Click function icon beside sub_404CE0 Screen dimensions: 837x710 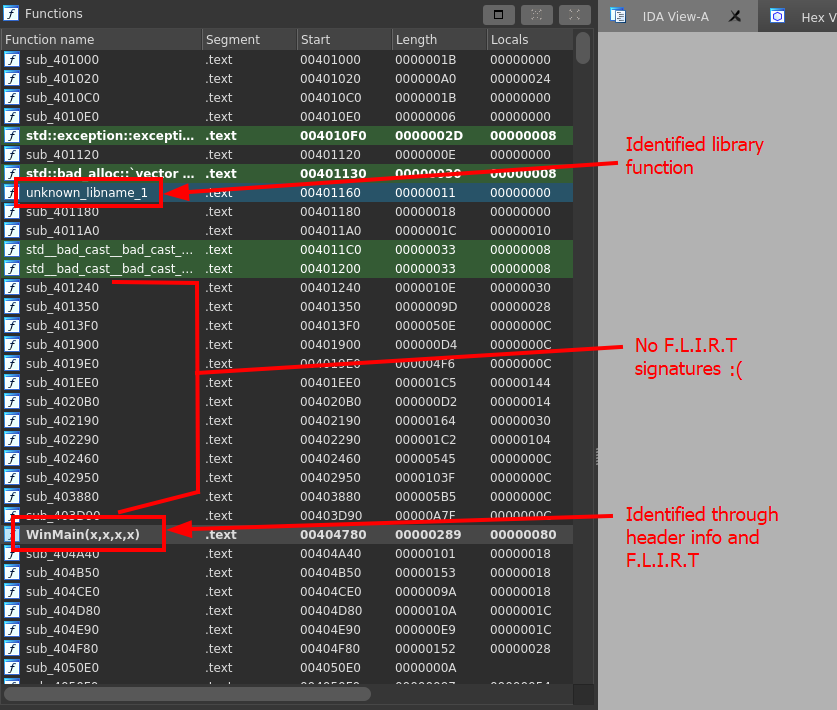tap(12, 591)
